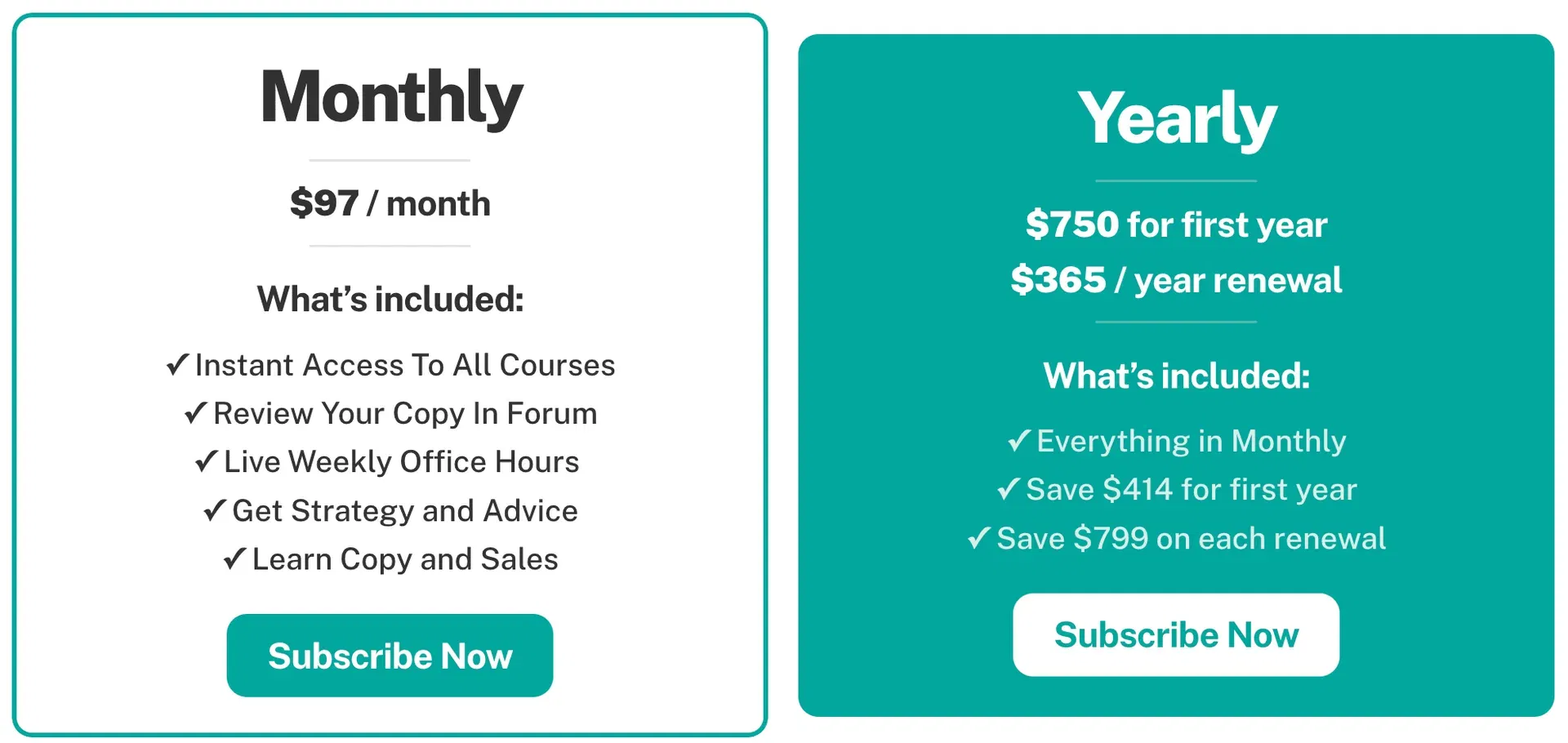Click Everything in Monthly feature text
Screen dimensions: 1568x743
[1192, 441]
